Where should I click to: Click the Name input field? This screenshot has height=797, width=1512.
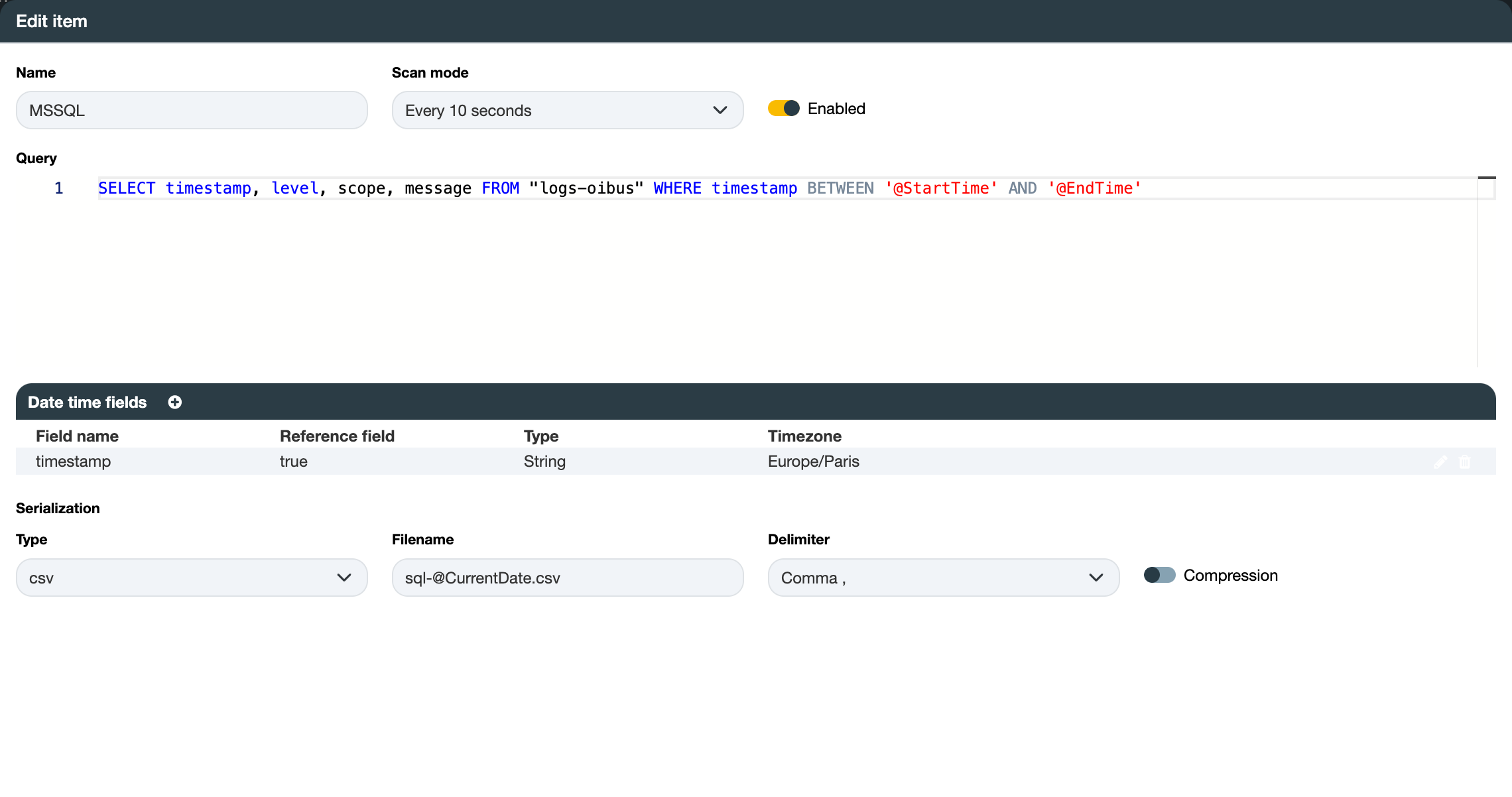pos(192,110)
